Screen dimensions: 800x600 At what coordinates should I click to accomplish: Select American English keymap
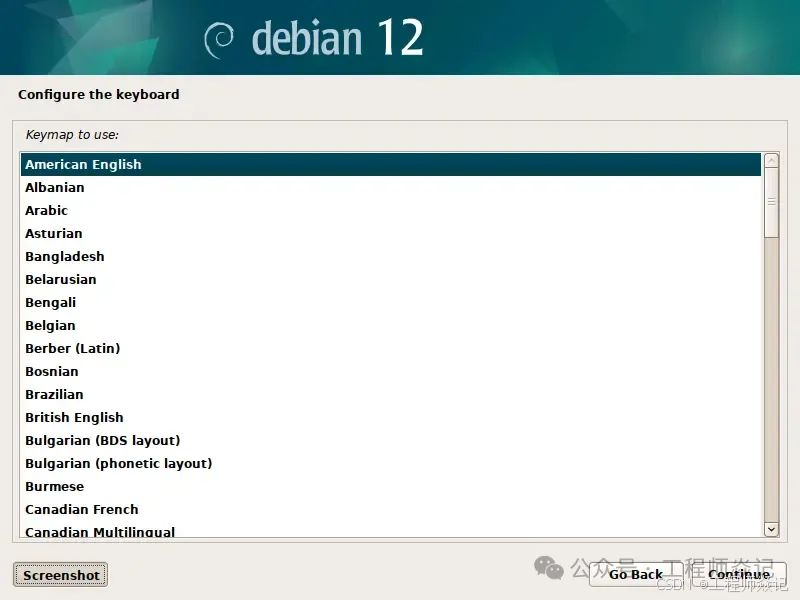[x=391, y=164]
